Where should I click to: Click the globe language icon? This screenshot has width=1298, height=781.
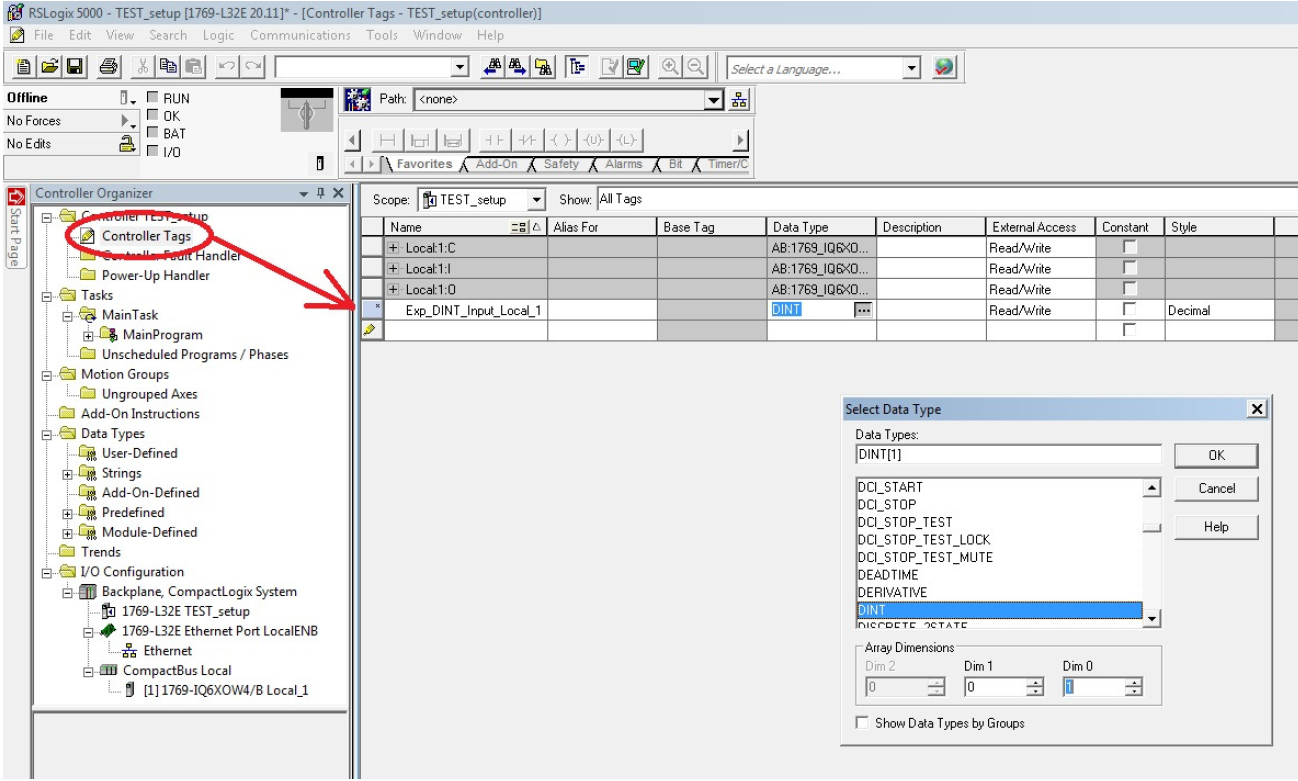tap(944, 68)
